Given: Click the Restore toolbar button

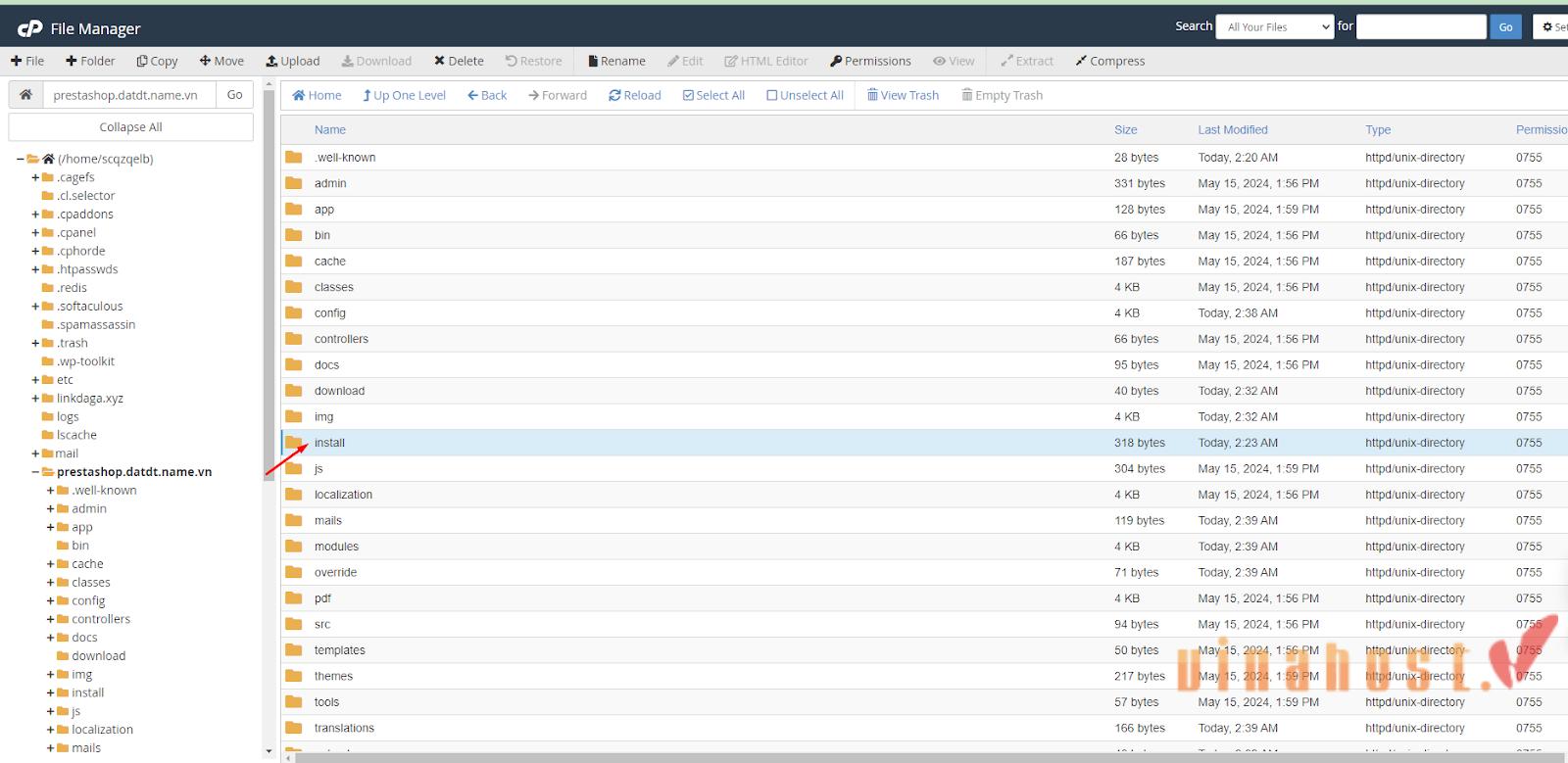Looking at the screenshot, I should (x=533, y=61).
